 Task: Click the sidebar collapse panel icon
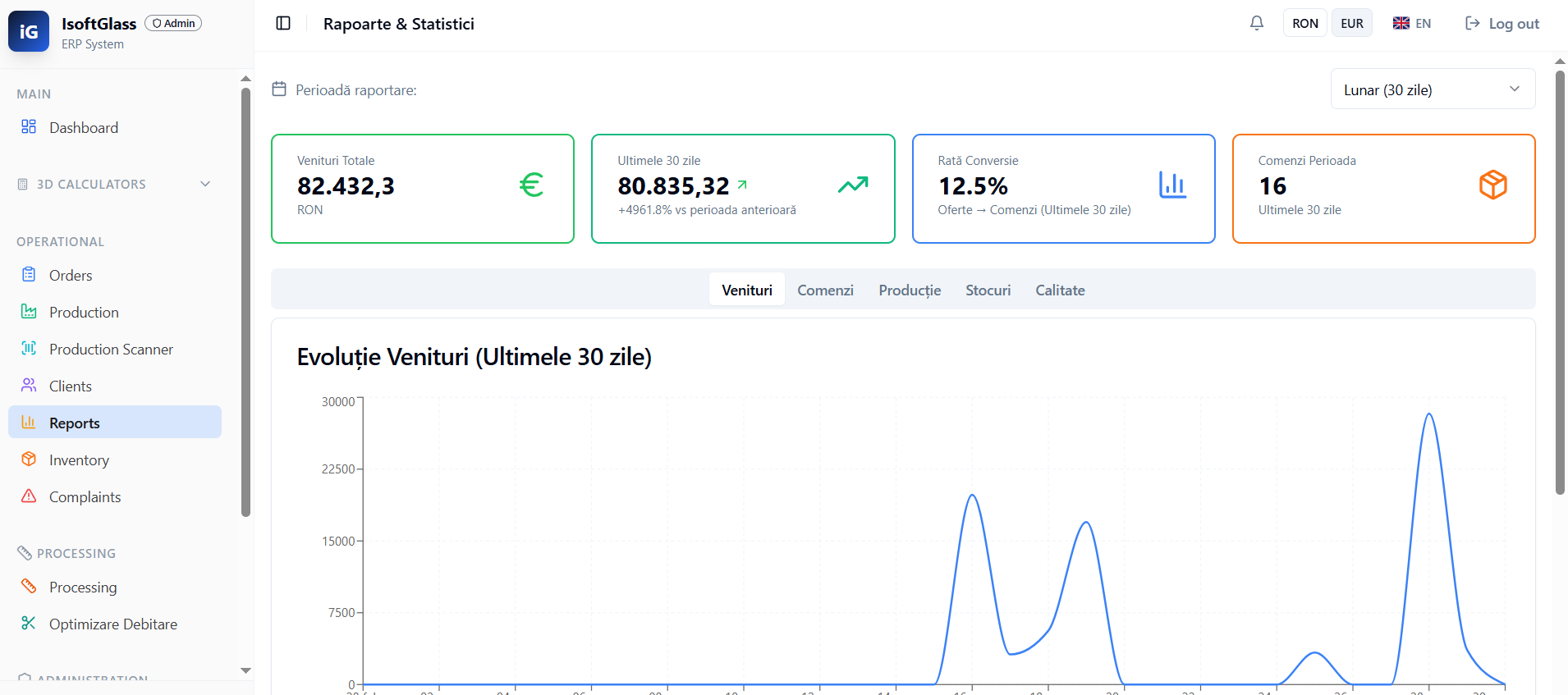point(283,23)
